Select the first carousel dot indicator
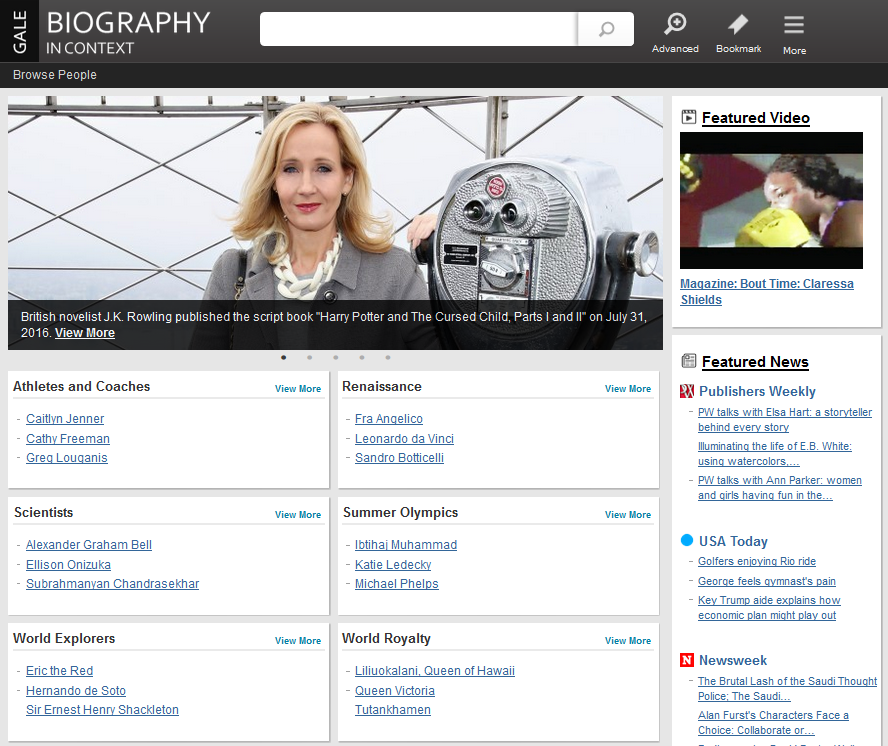 pyautogui.click(x=284, y=357)
